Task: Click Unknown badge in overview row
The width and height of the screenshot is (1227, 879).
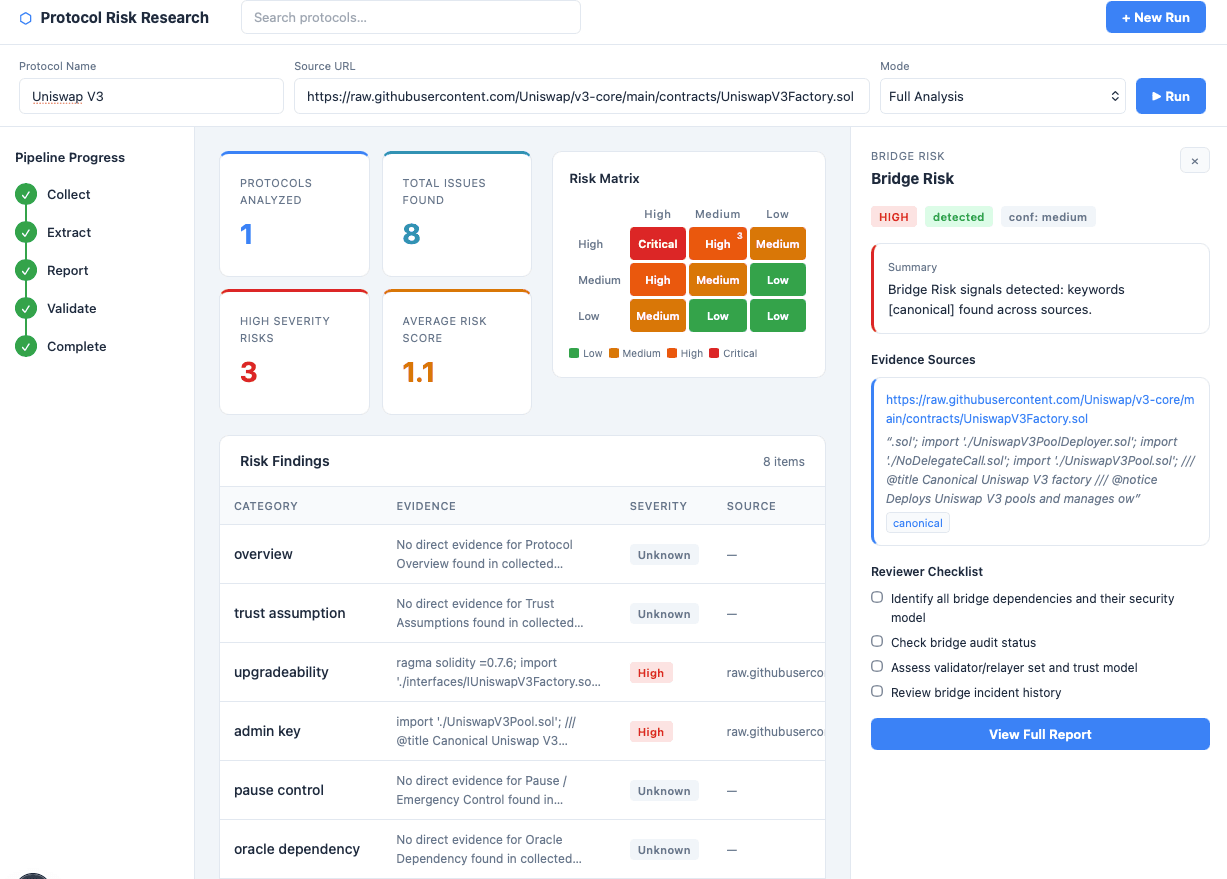Action: 664,555
